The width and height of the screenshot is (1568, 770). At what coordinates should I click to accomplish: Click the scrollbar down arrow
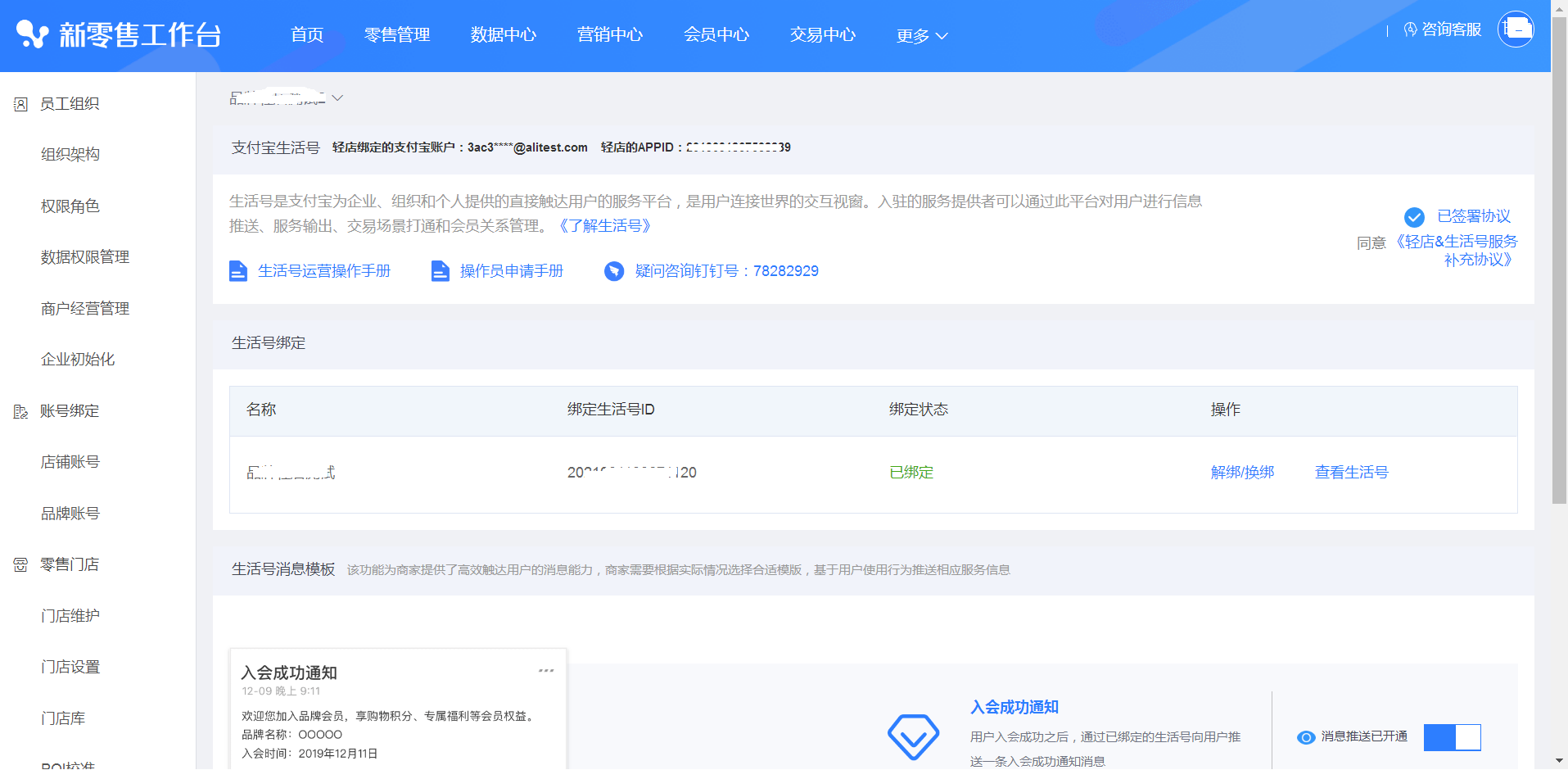pos(1559,762)
